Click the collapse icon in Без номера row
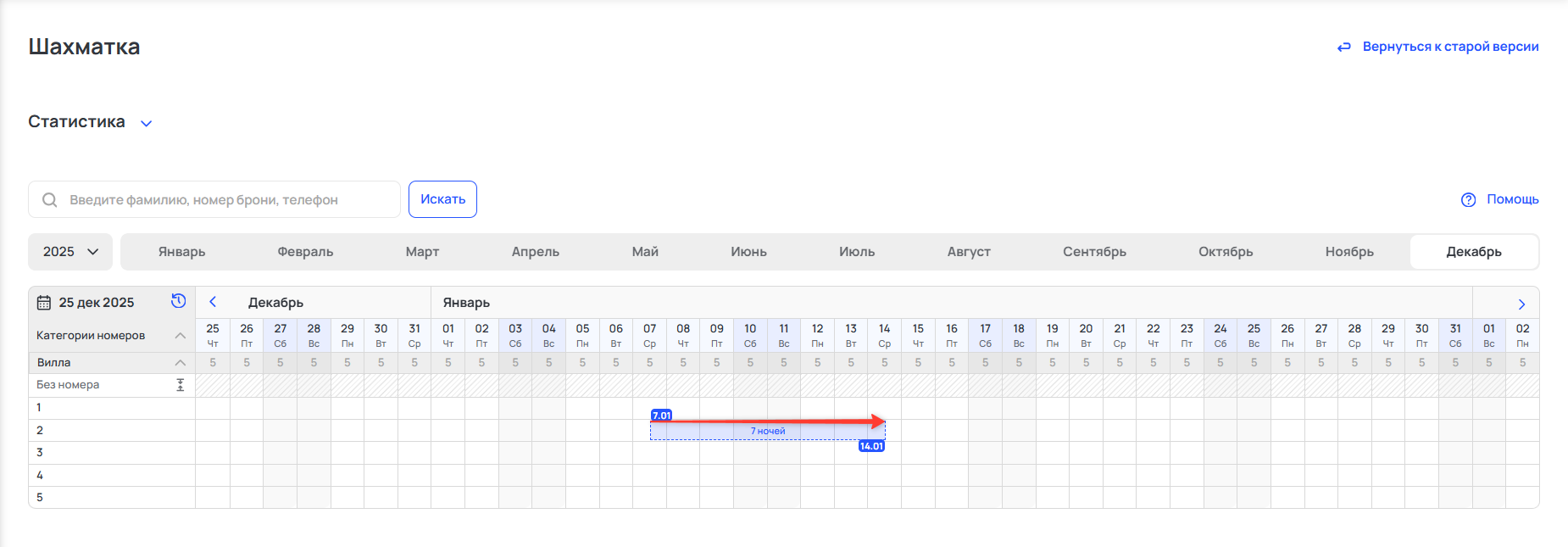Image resolution: width=1568 pixels, height=547 pixels. click(x=180, y=385)
